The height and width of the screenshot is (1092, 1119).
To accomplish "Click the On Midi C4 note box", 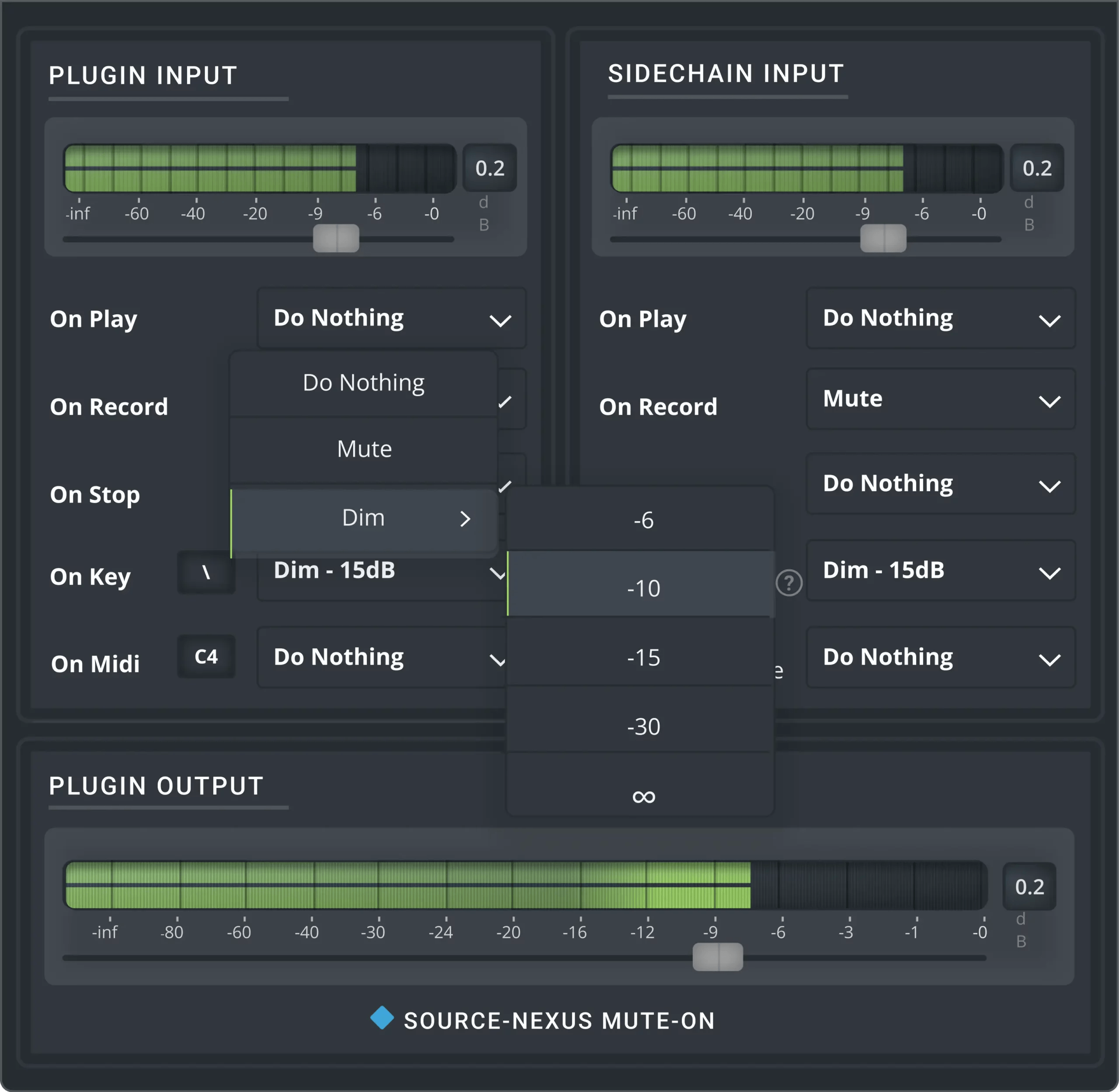I will 206,657.
